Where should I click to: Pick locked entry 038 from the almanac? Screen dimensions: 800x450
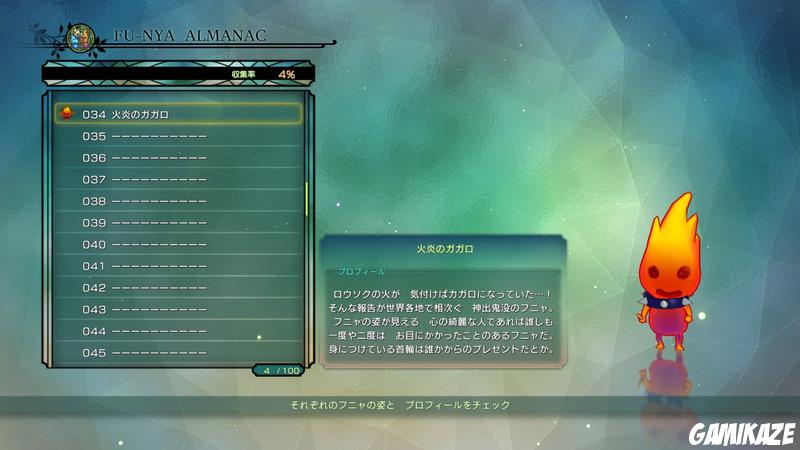(x=178, y=201)
